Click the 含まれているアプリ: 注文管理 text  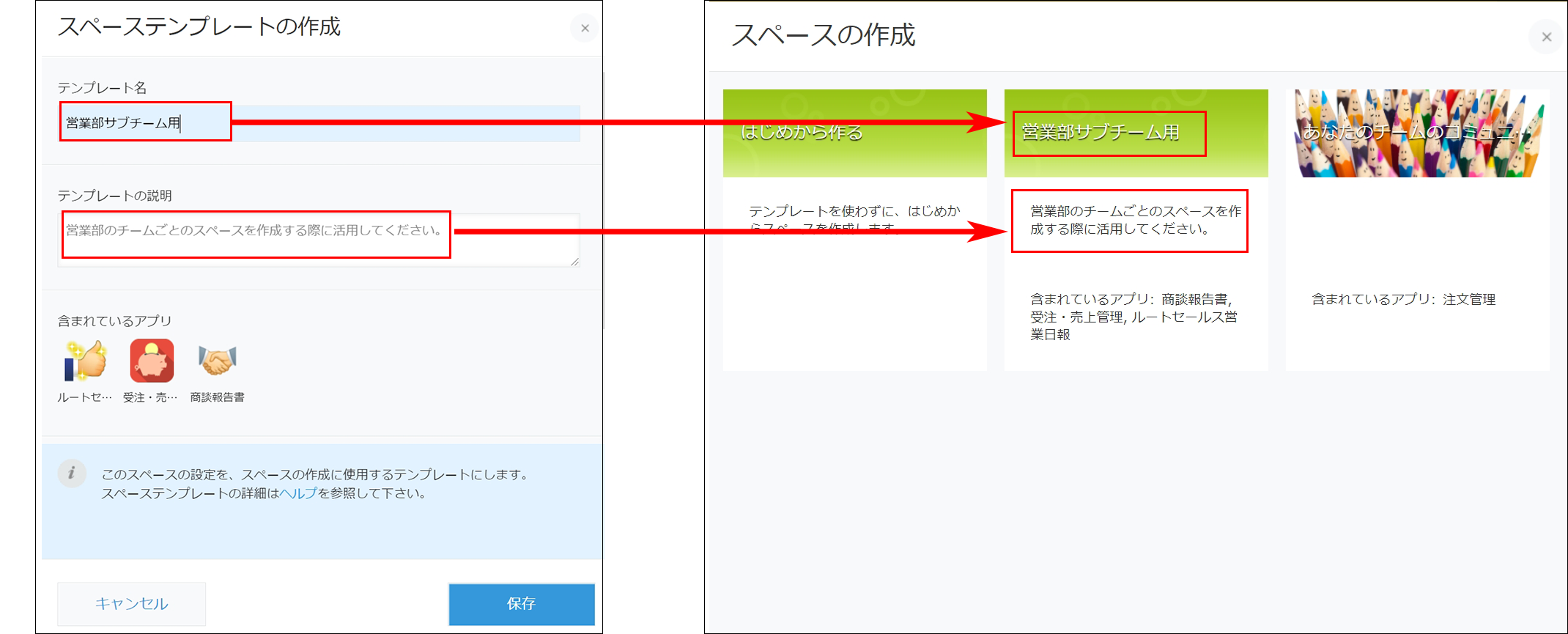1403,299
